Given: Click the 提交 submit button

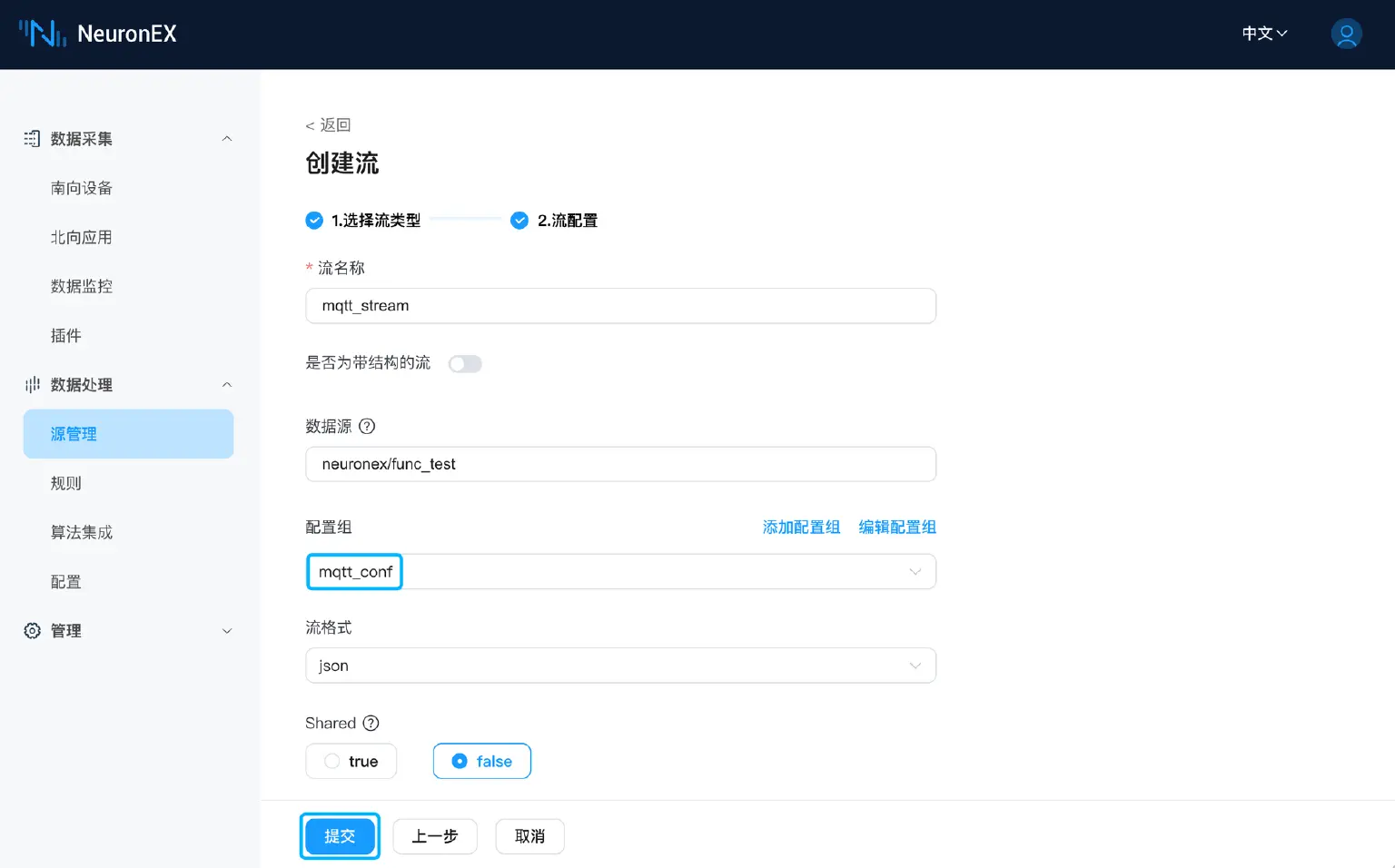Looking at the screenshot, I should click(340, 836).
